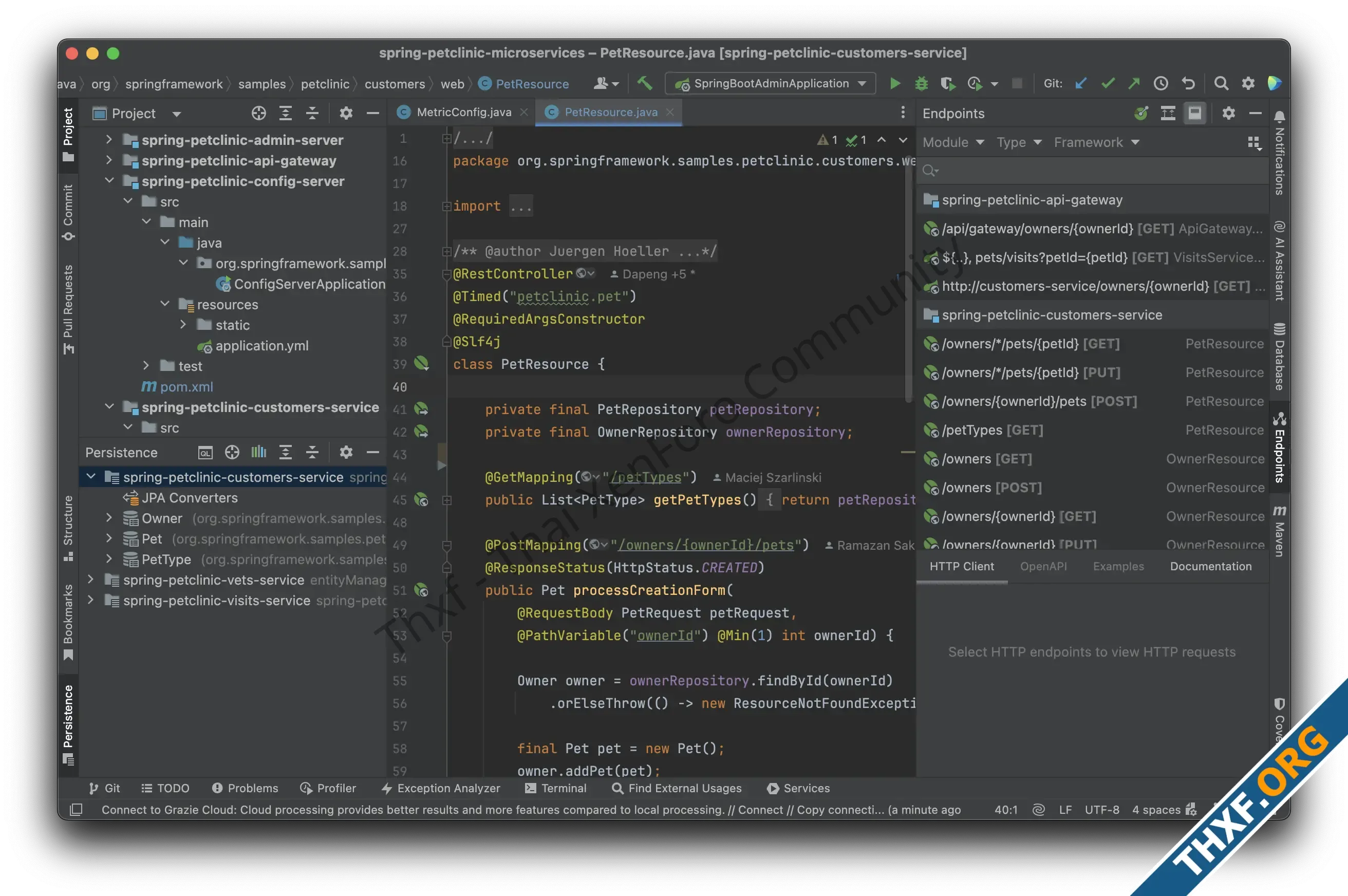This screenshot has height=896, width=1348.
Task: Open the Services tool window
Action: pyautogui.click(x=798, y=788)
